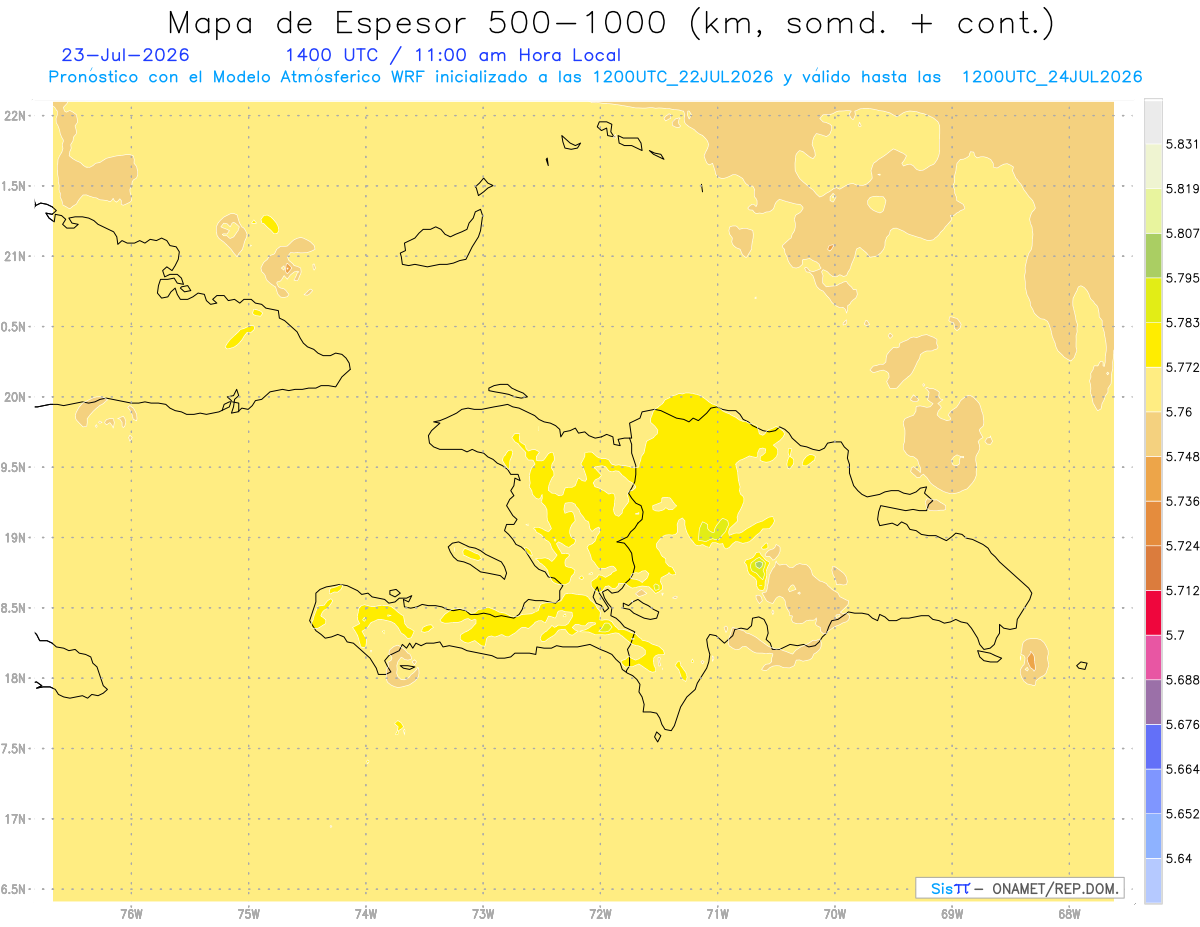1200x927 pixels.
Task: Click the 75W longitude label
Action: point(249,913)
